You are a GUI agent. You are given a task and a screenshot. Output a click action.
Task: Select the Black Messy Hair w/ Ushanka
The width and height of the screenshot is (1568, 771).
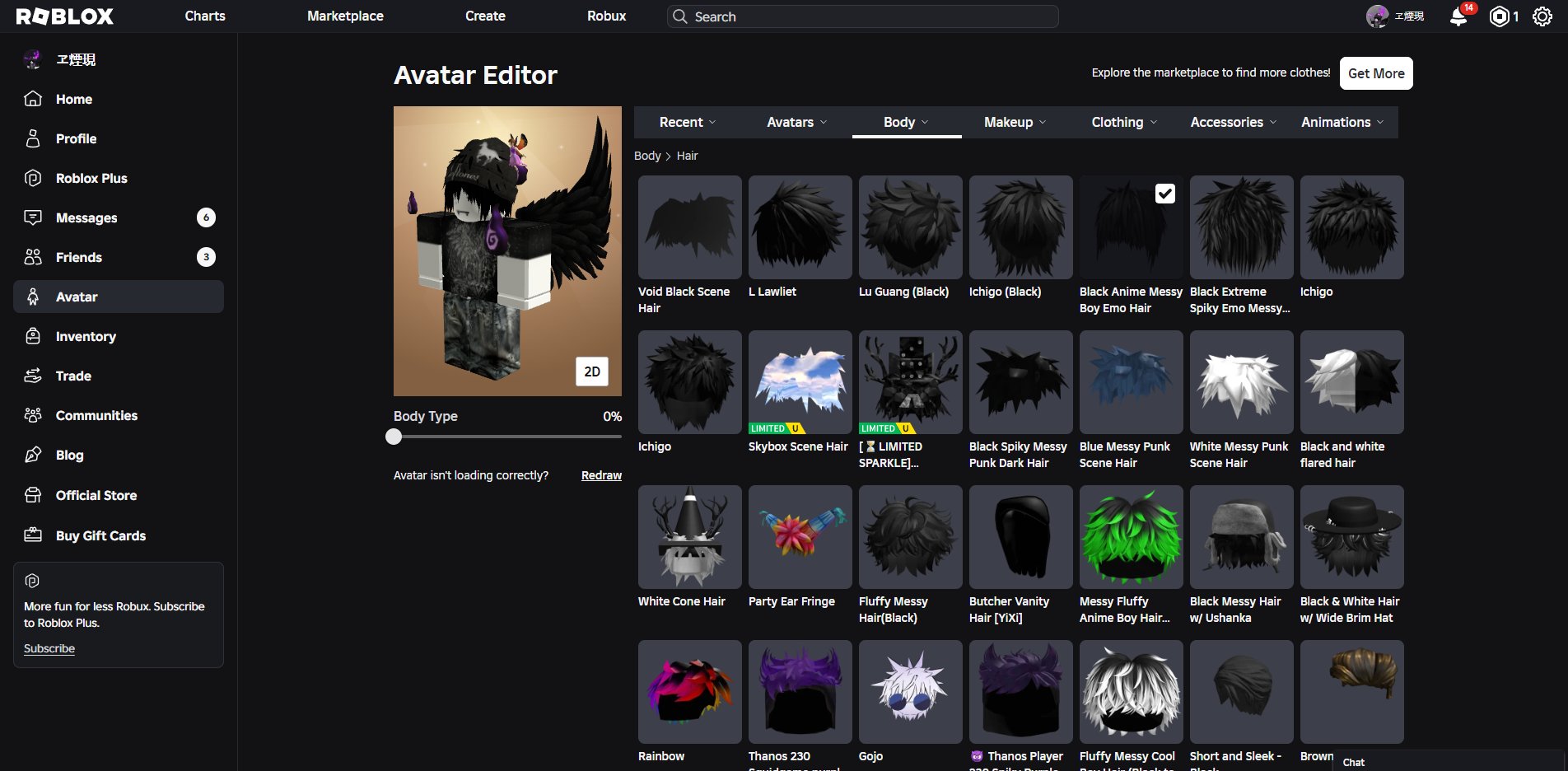pos(1242,537)
